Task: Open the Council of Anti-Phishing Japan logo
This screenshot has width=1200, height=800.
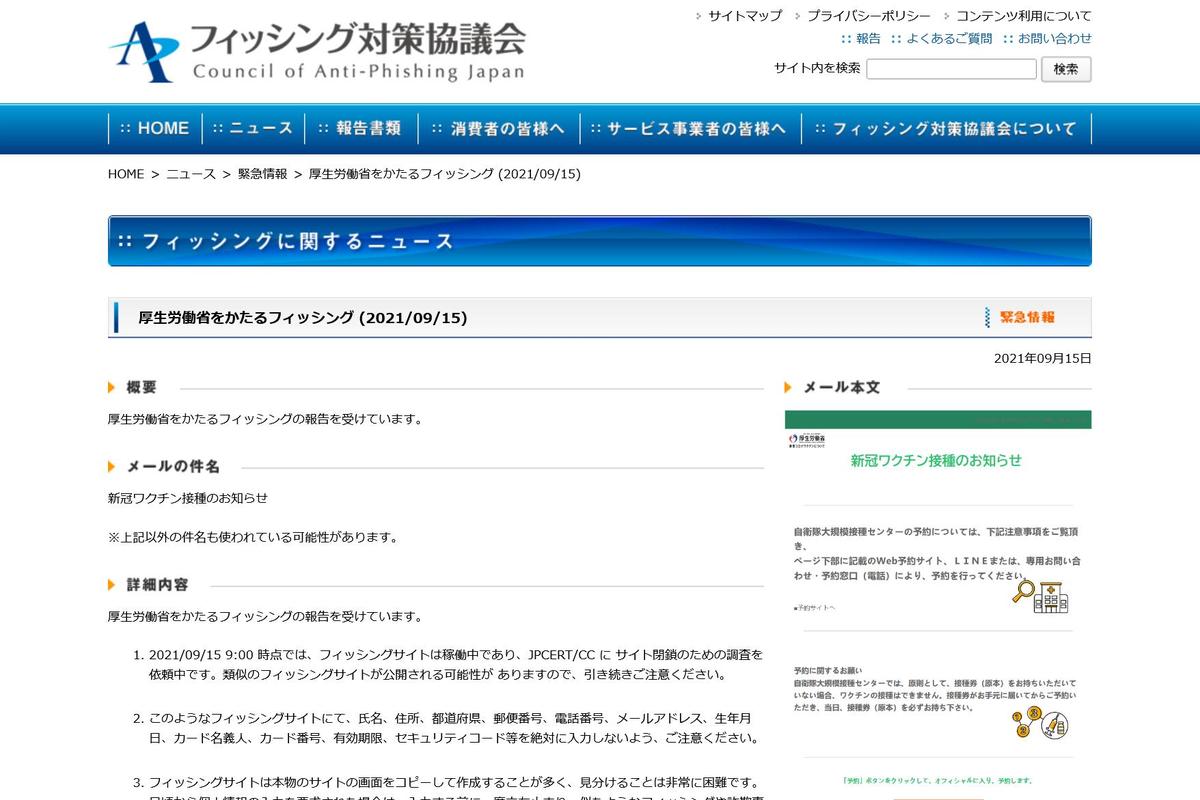Action: point(317,50)
